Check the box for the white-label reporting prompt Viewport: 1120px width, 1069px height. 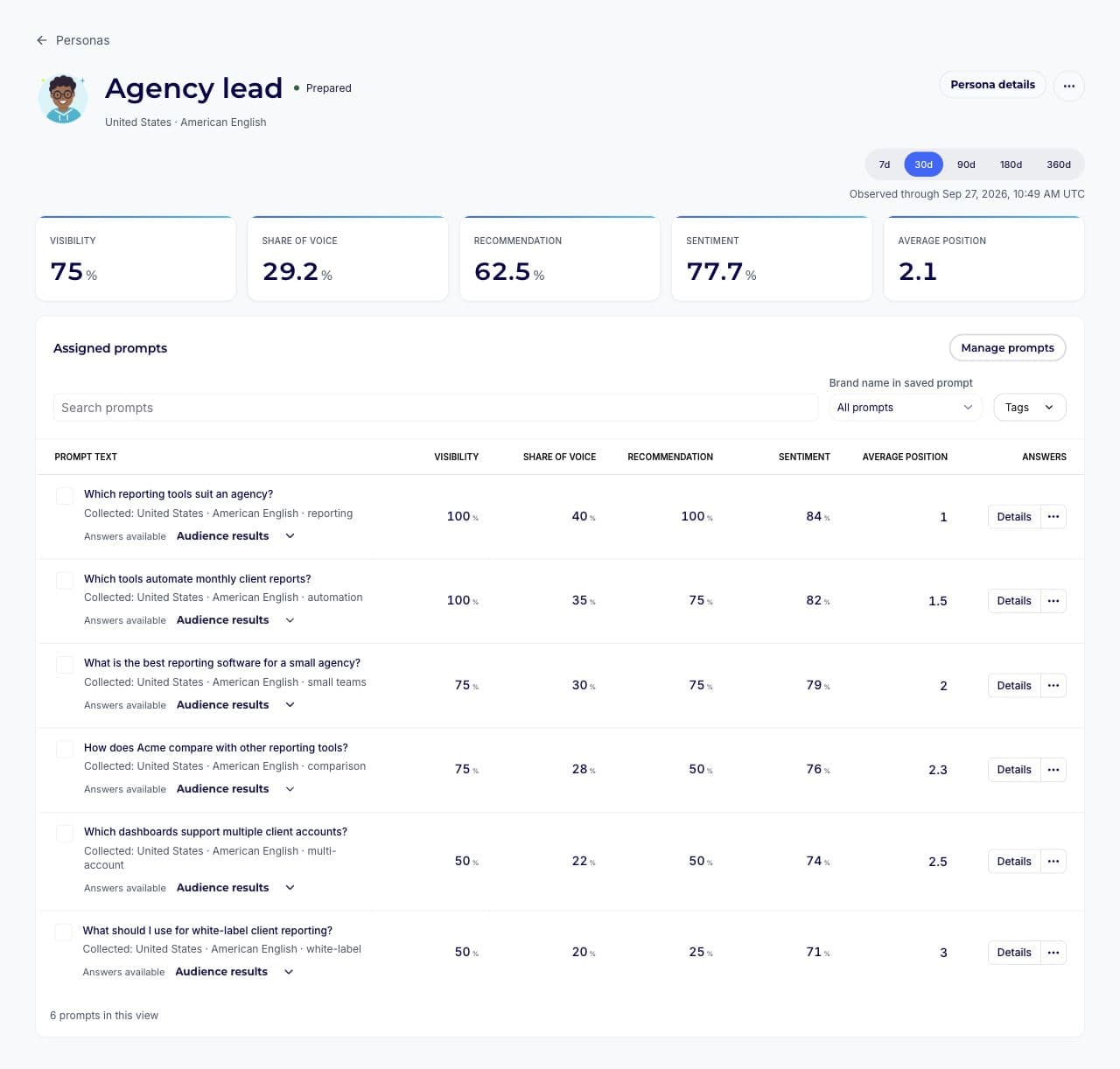pyautogui.click(x=64, y=933)
